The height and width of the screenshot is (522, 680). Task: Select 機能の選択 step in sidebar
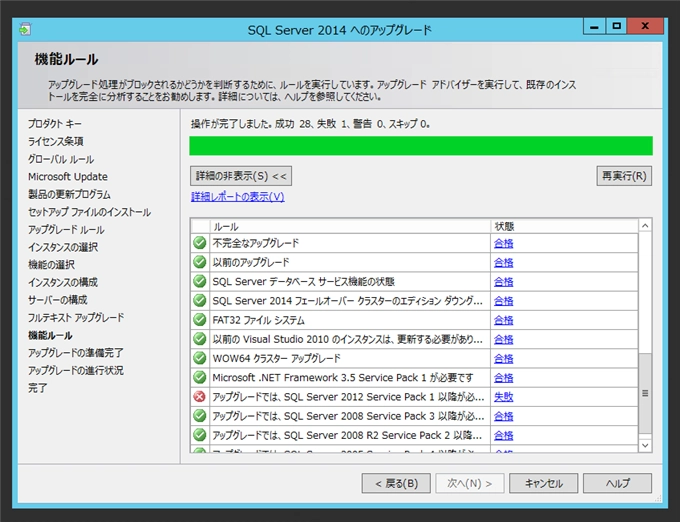[x=51, y=265]
